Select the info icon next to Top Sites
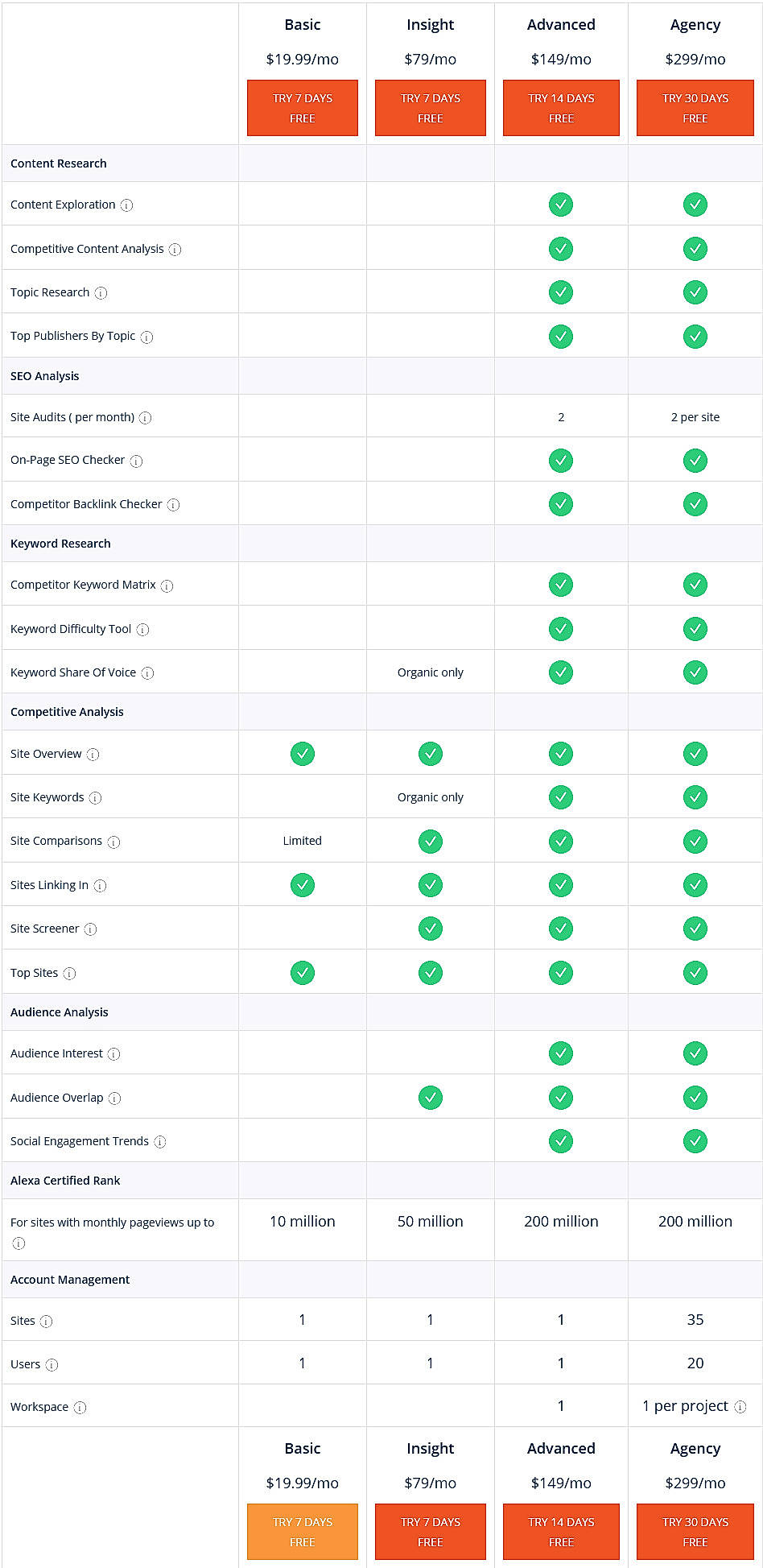Viewport: 763px width, 1568px height. 70,973
